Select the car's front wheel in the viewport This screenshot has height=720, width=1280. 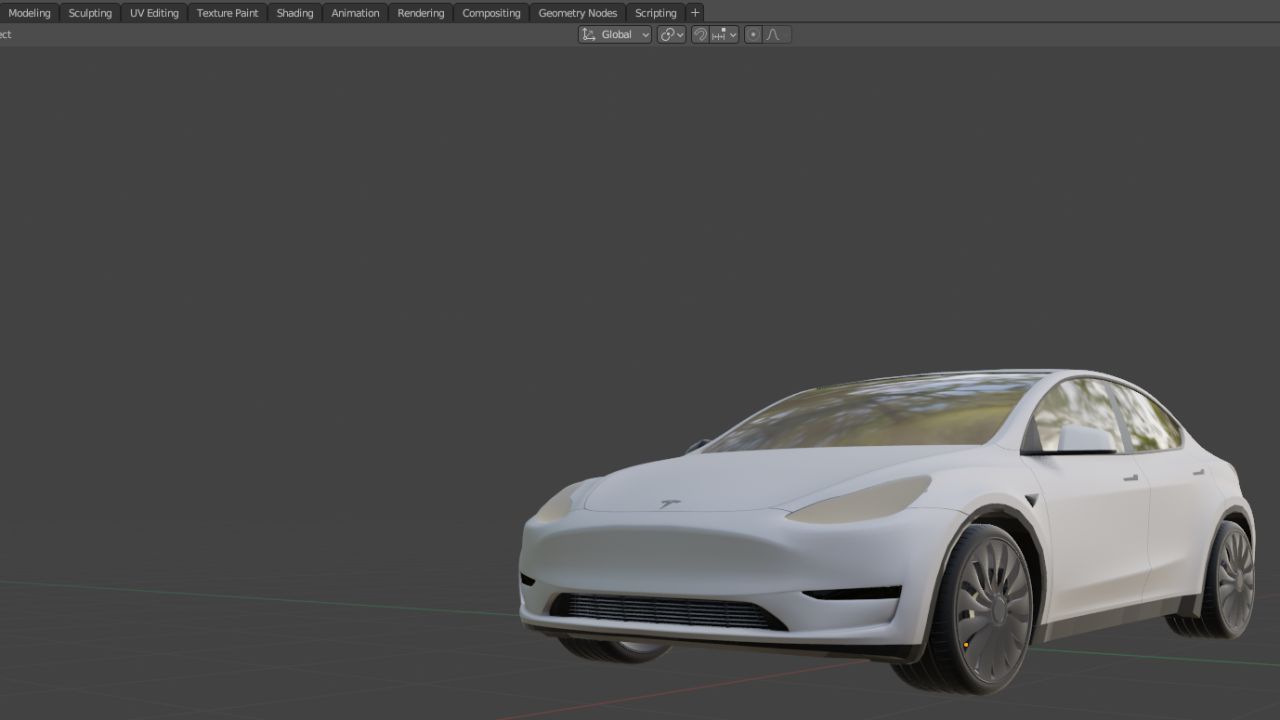[x=988, y=610]
